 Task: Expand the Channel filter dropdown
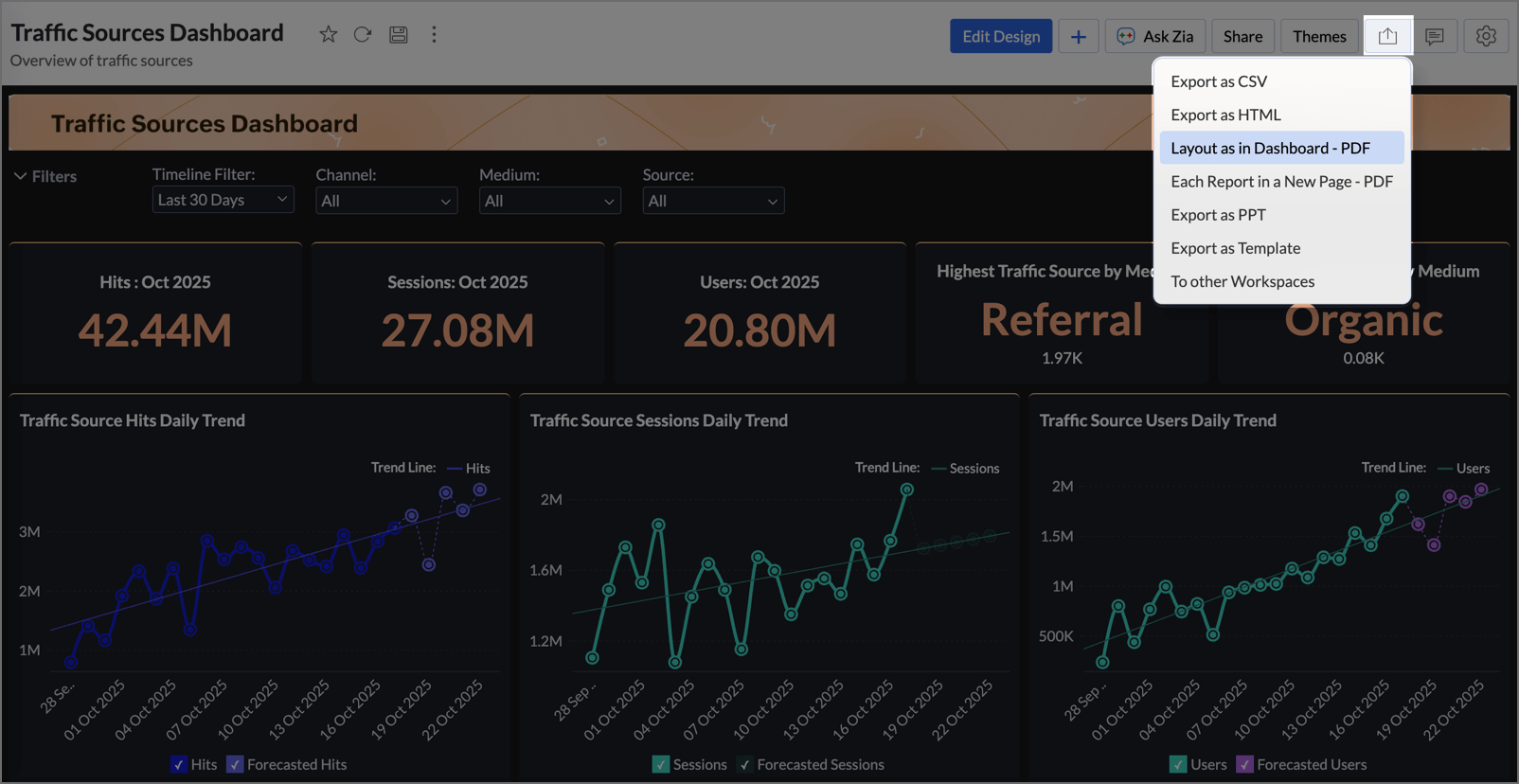385,201
